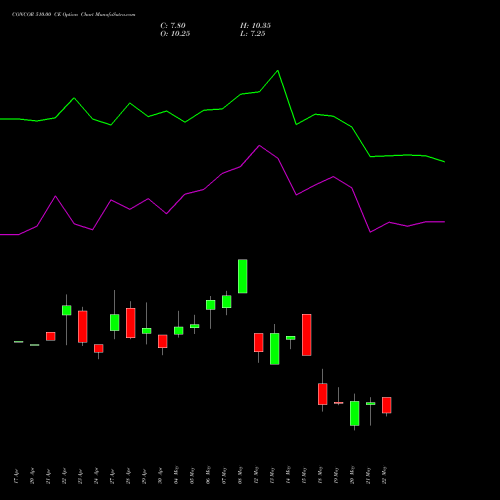Image resolution: width=500 pixels, height=500 pixels.
Task: Select the large red candle for 15 May
Action: tap(307, 335)
